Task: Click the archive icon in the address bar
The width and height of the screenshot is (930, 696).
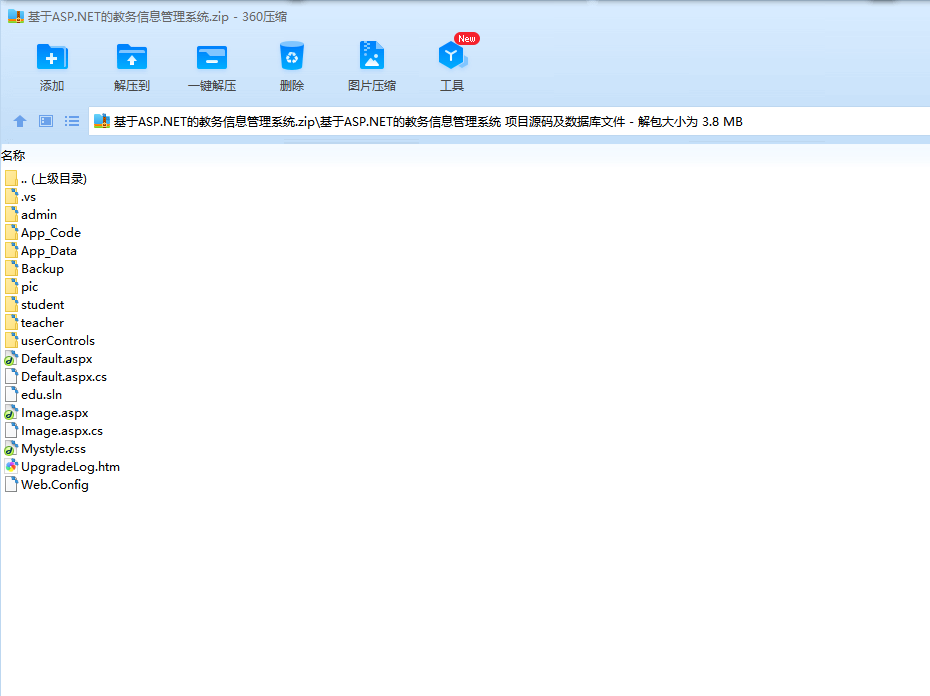Action: [x=102, y=121]
